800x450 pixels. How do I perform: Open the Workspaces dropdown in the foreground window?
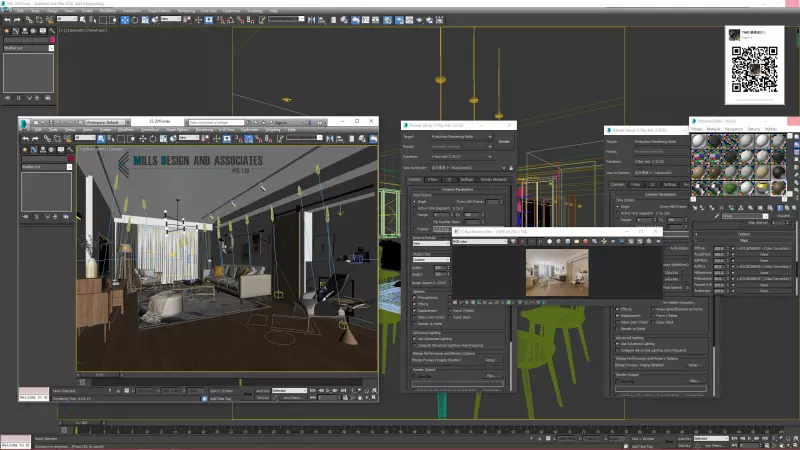pyautogui.click(x=103, y=121)
